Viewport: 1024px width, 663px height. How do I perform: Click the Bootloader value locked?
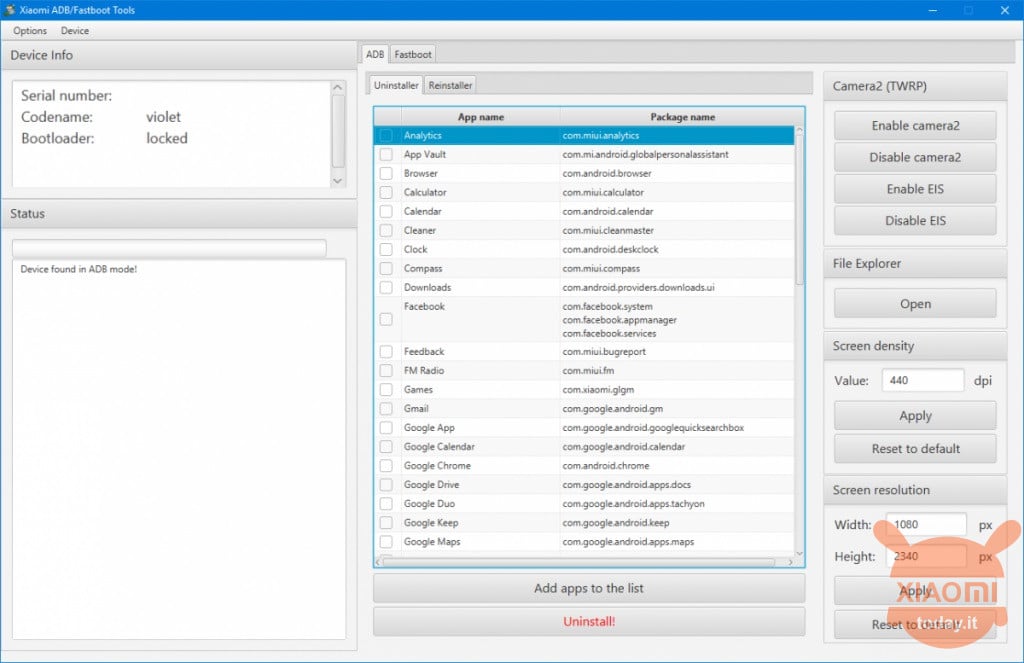[167, 138]
